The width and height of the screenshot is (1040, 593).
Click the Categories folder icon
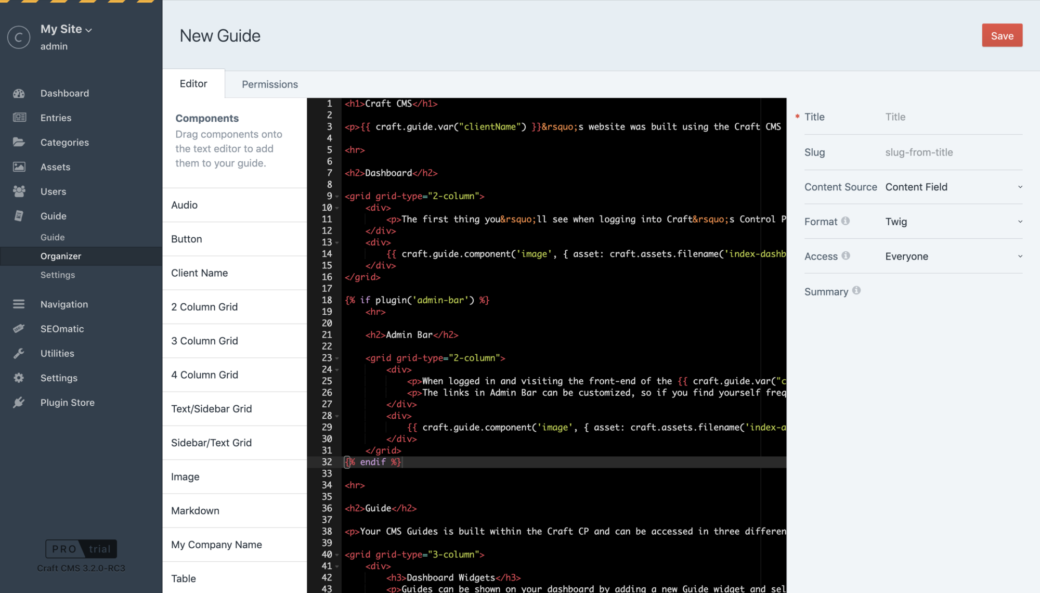click(19, 143)
